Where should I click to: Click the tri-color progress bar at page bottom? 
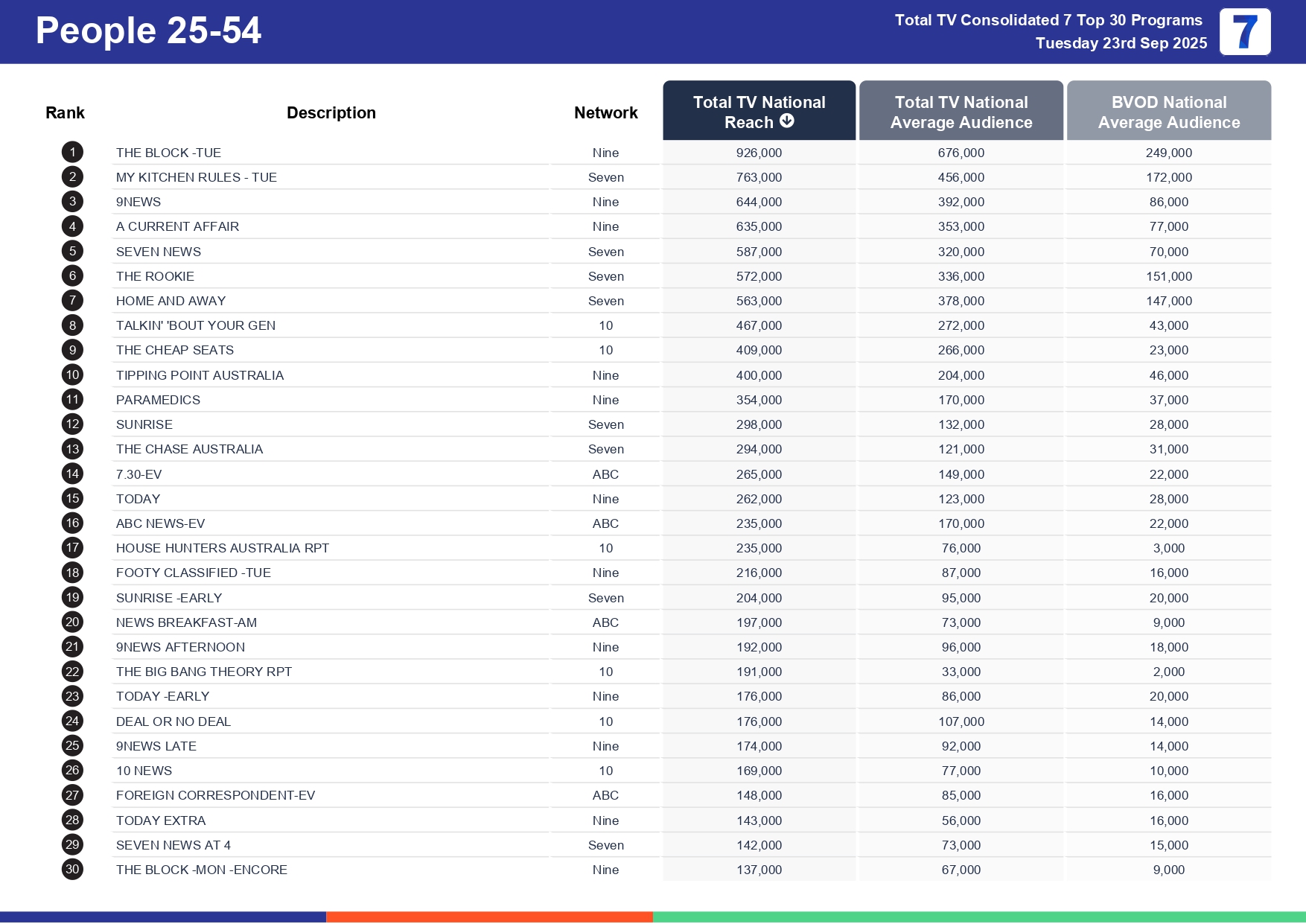click(653, 917)
